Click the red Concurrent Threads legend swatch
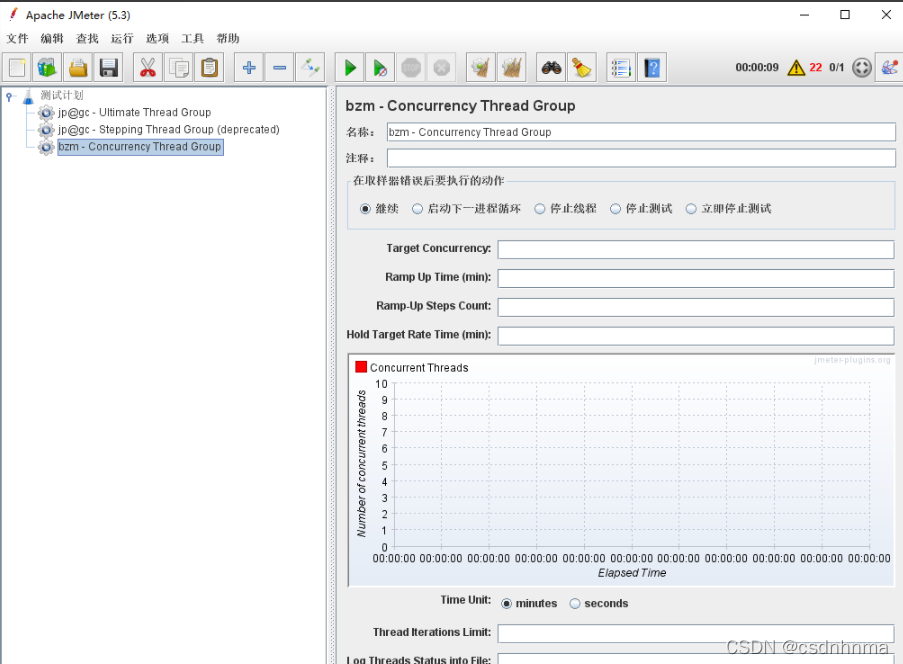903x664 pixels. point(361,367)
